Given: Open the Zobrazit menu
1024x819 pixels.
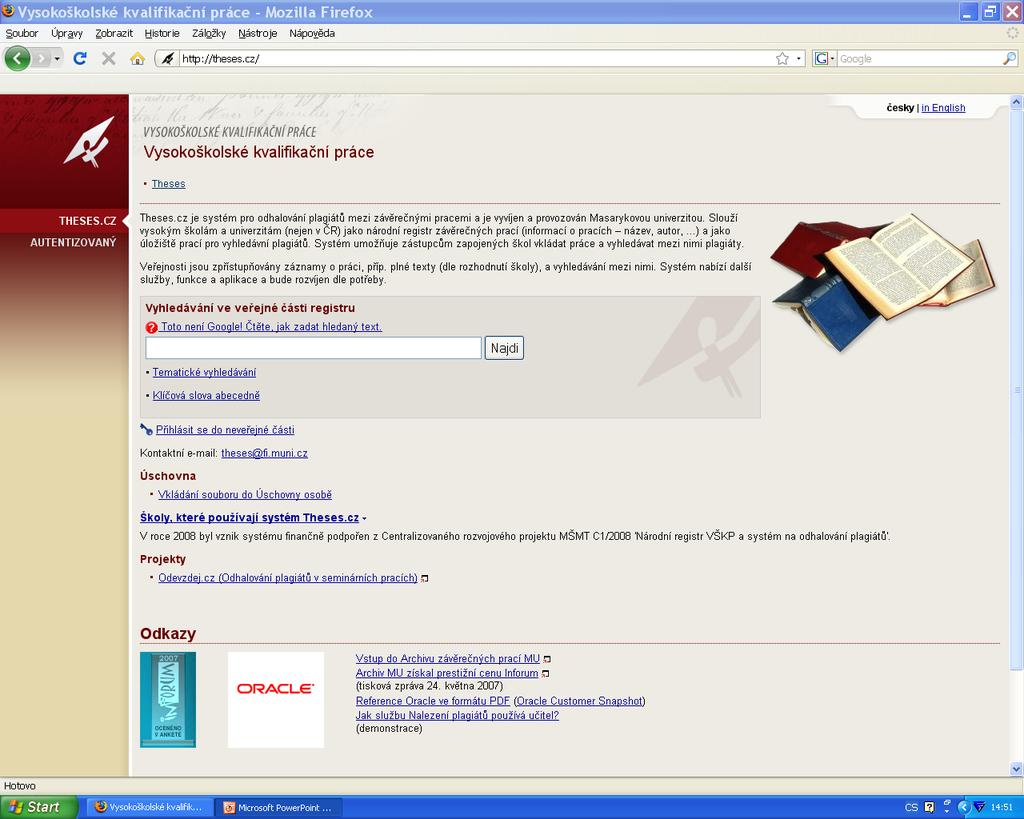Looking at the screenshot, I should tap(114, 33).
